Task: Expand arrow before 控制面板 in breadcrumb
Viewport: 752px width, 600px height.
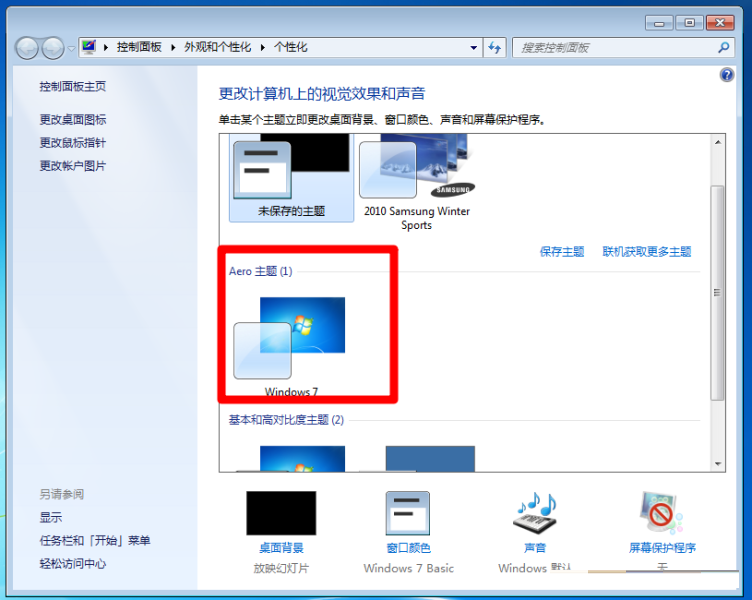Action: pos(106,47)
